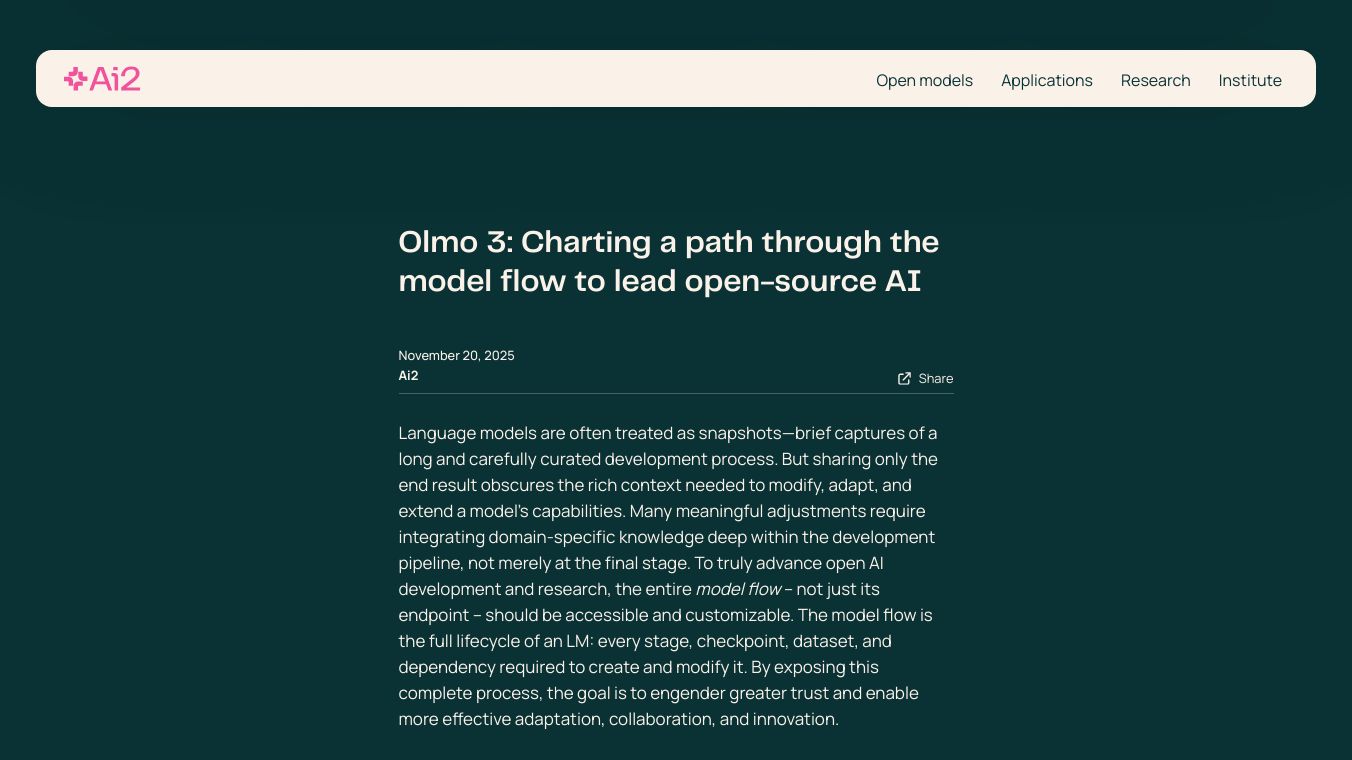The image size is (1352, 760).
Task: Click the pink Ai2 cross logo icon
Action: coord(75,79)
